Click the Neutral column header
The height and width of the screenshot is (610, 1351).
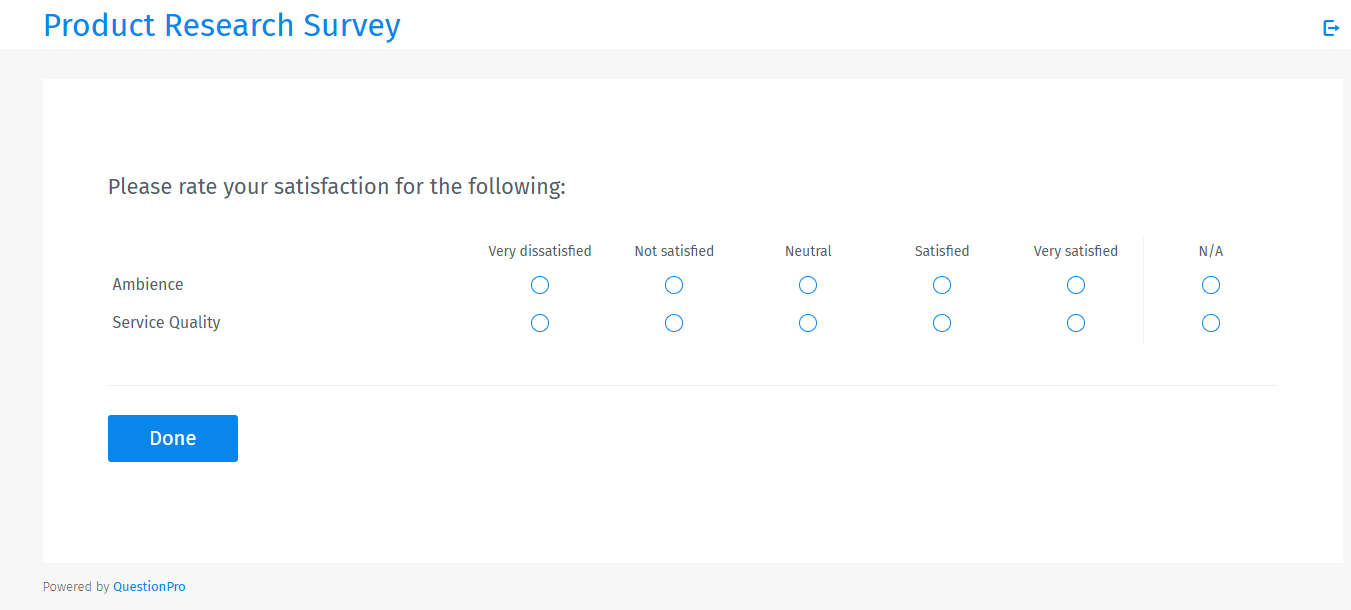(x=808, y=251)
